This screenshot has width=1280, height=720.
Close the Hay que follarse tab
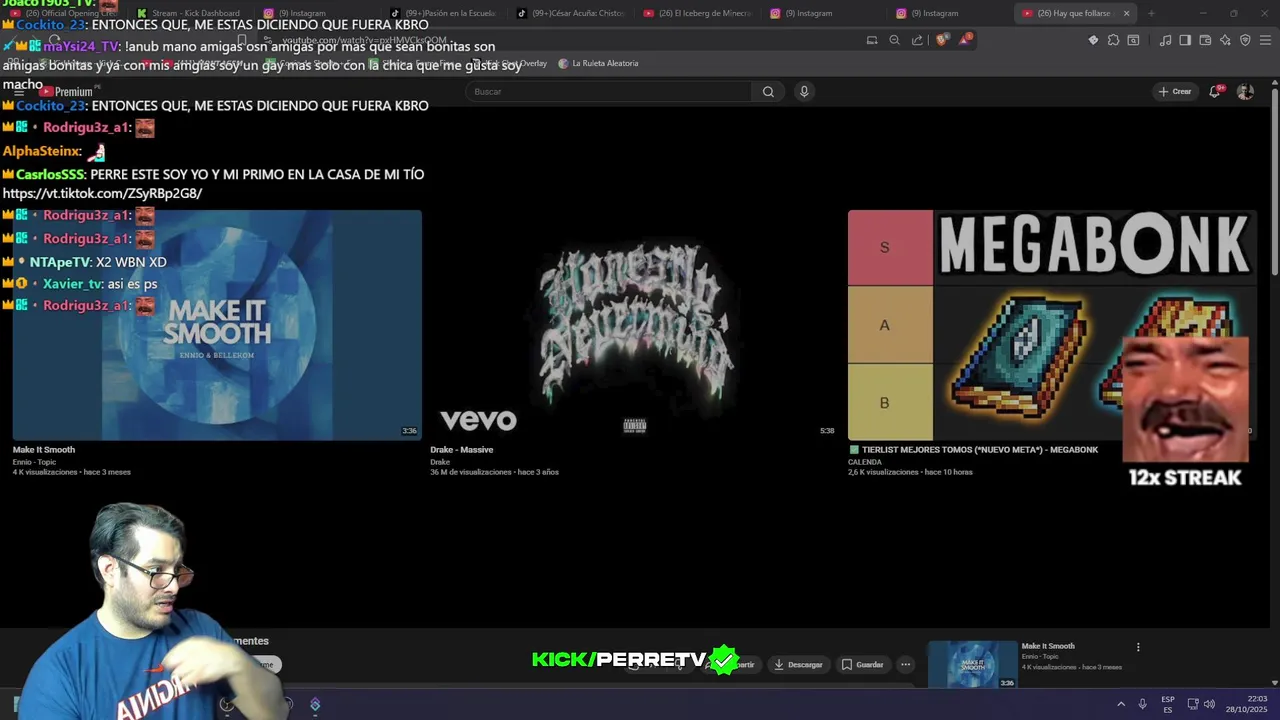(x=1126, y=13)
